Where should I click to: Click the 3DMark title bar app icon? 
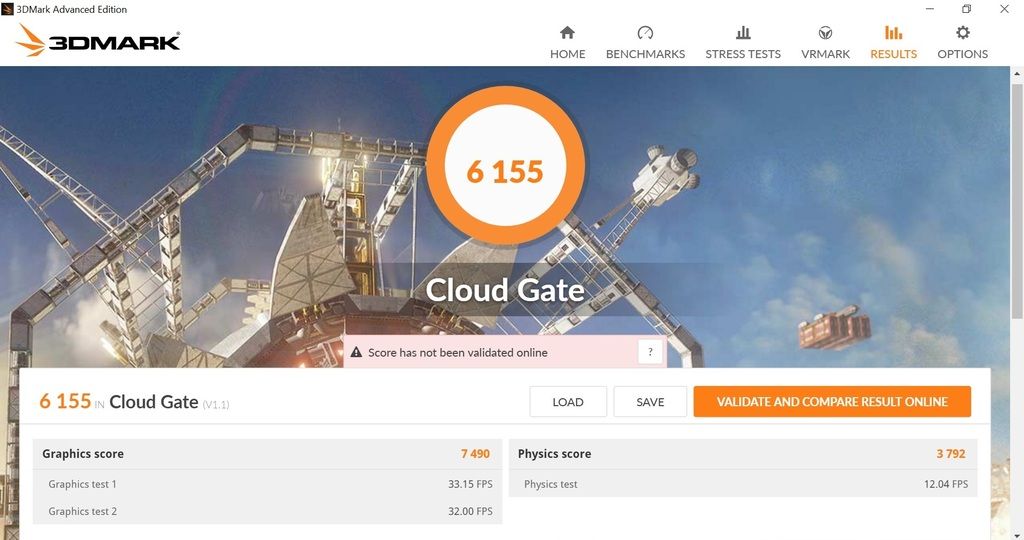7,9
